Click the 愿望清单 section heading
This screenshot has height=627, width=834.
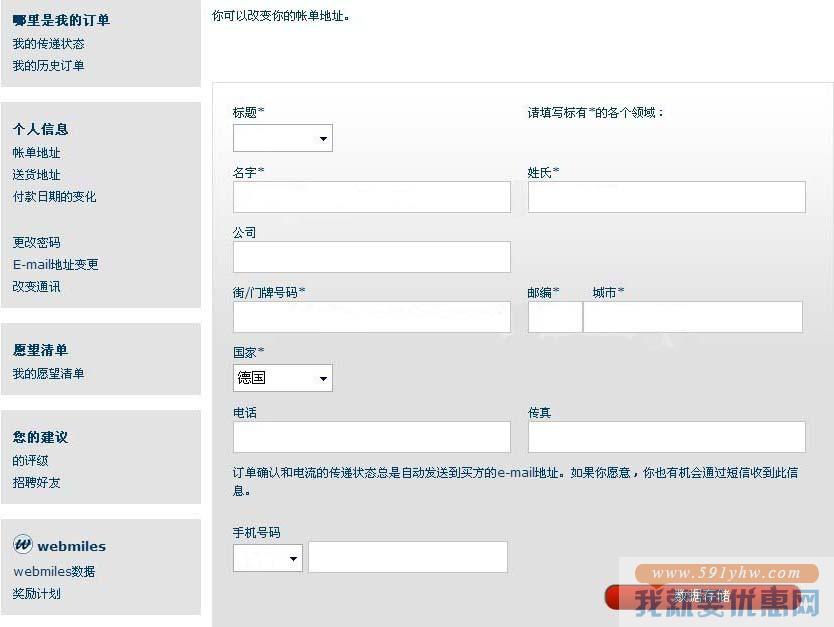pyautogui.click(x=40, y=350)
